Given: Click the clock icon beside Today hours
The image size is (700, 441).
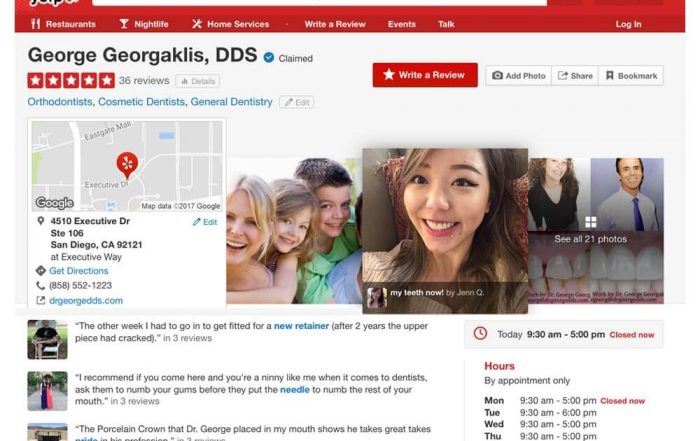Looking at the screenshot, I should click(480, 333).
